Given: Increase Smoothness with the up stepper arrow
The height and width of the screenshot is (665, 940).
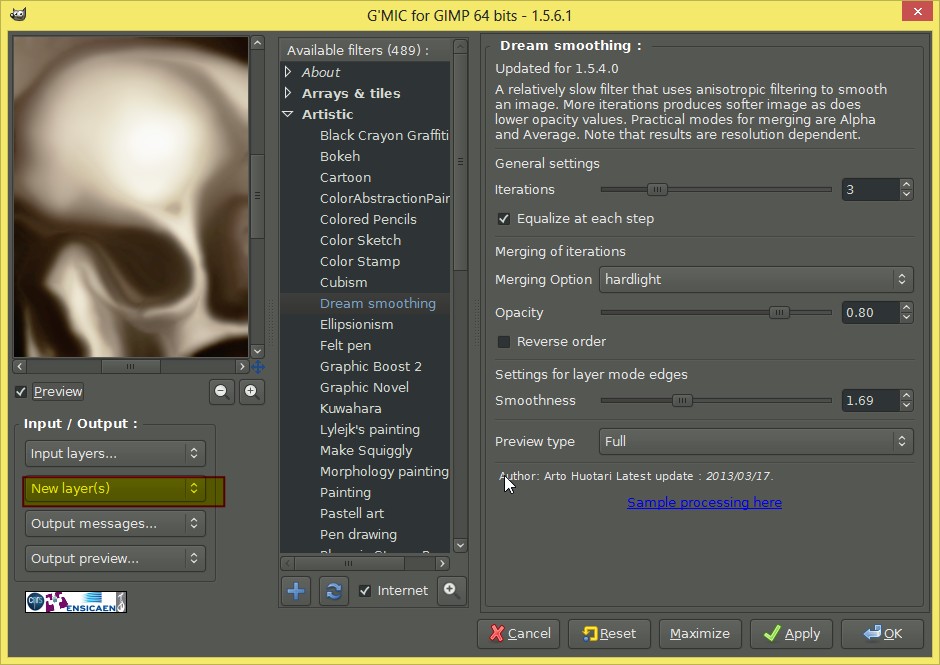Looking at the screenshot, I should point(906,395).
